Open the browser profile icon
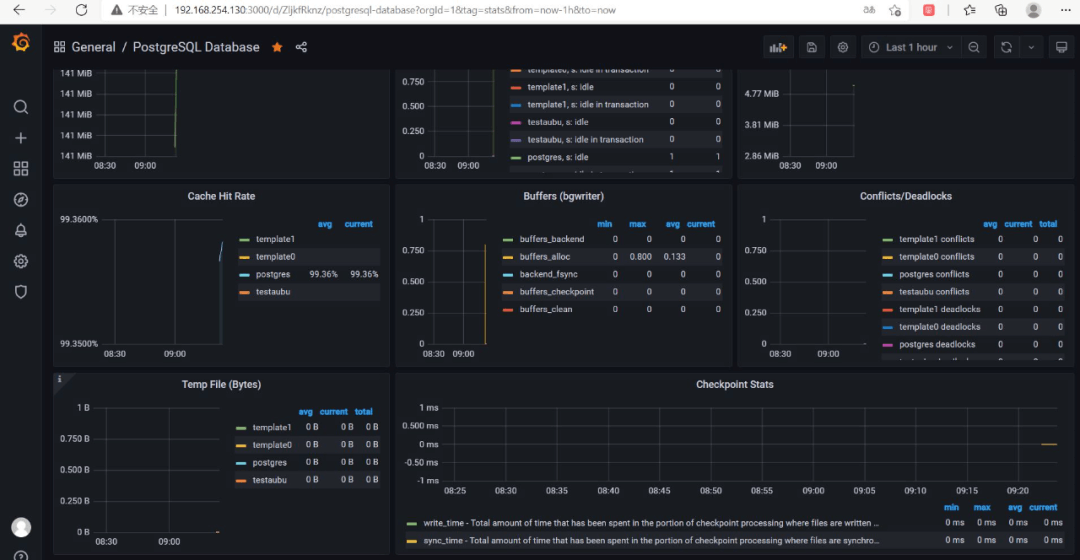Viewport: 1080px width, 560px height. (1033, 10)
